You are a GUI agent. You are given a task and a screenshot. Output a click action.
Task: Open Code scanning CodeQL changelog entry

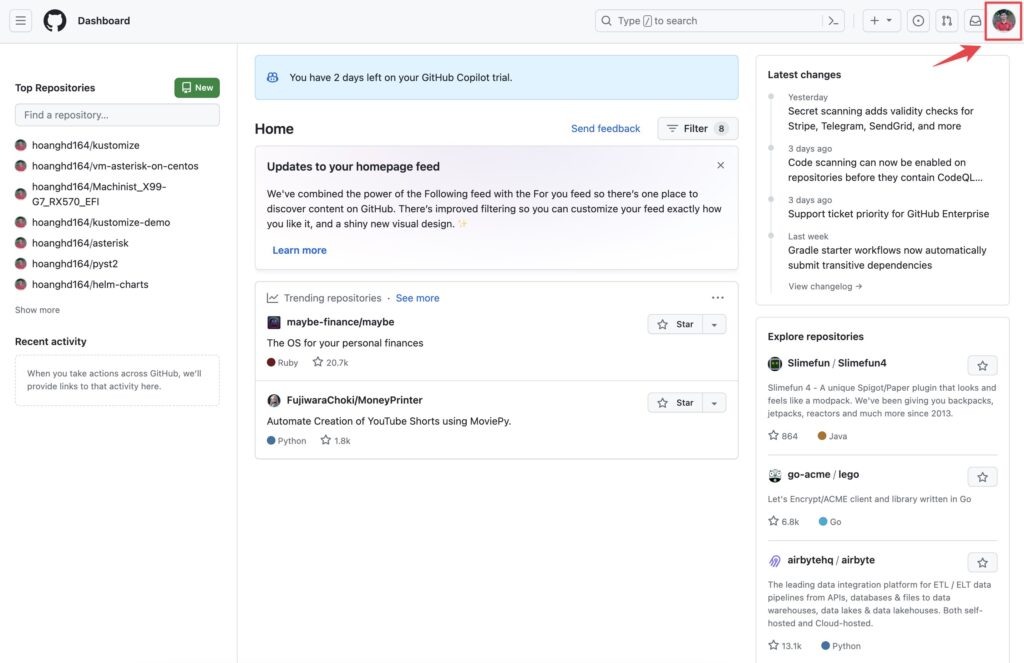(x=885, y=170)
